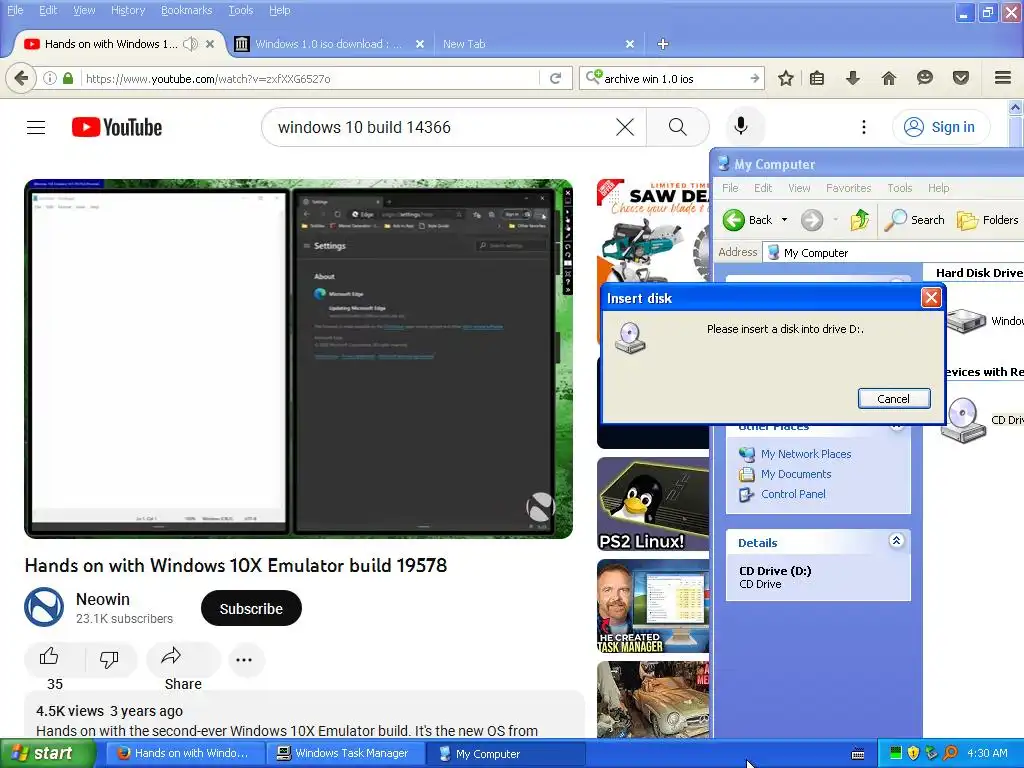1024x768 pixels.
Task: Clear the YouTube search box with X
Action: coord(625,127)
